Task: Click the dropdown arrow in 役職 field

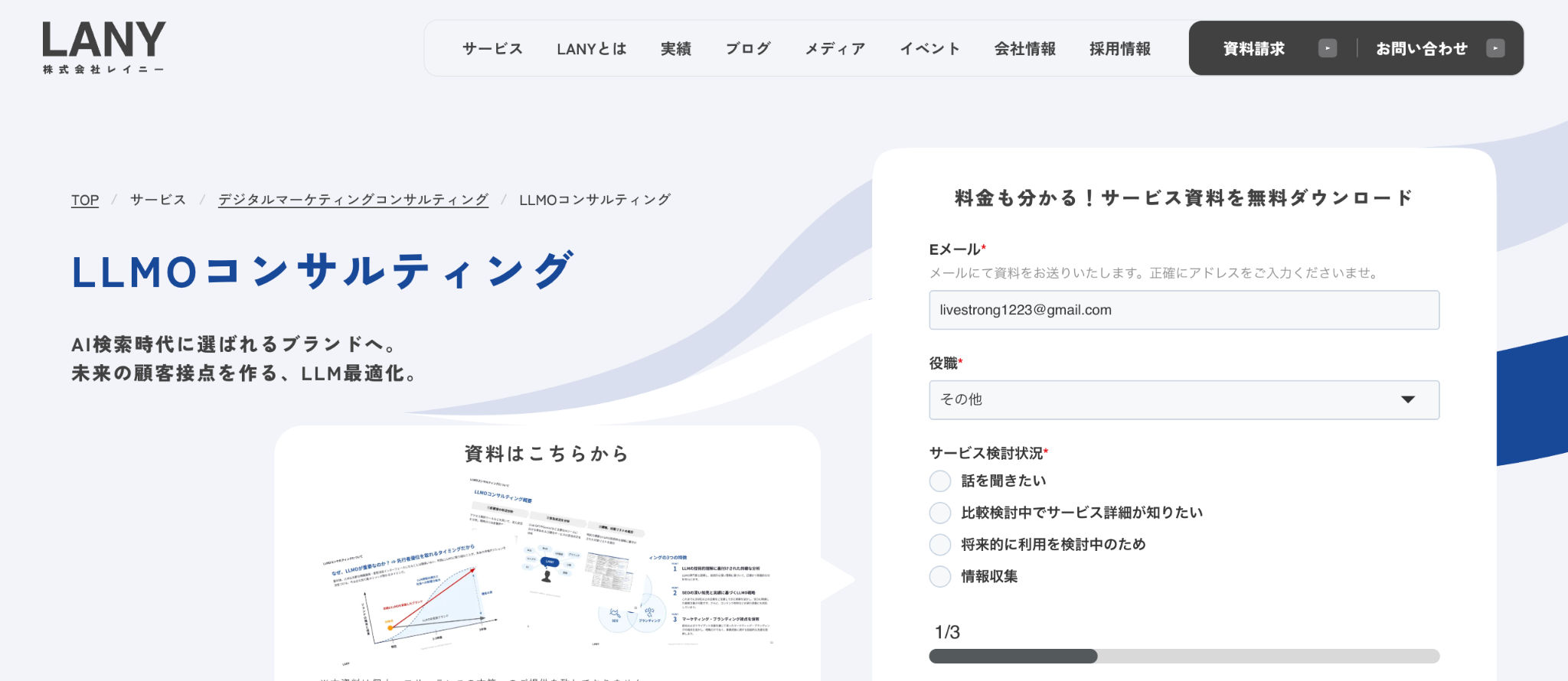Action: pyautogui.click(x=1407, y=400)
